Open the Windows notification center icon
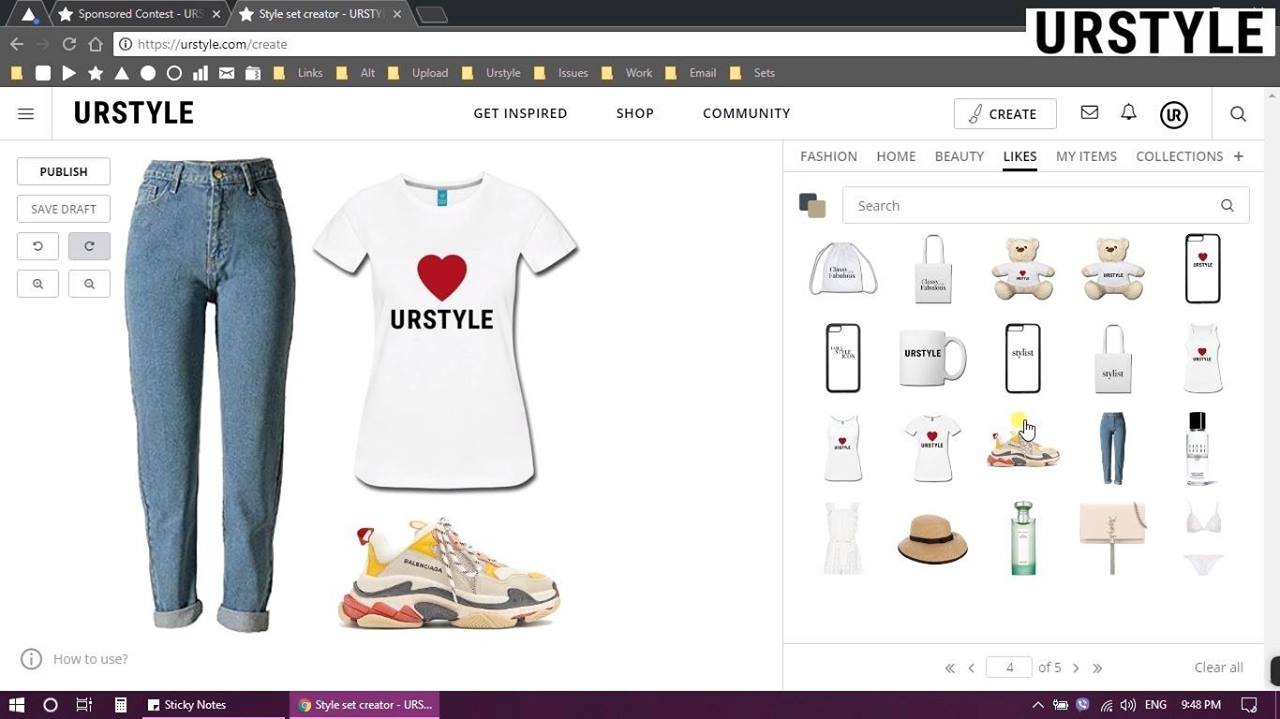1280x719 pixels. click(1249, 705)
